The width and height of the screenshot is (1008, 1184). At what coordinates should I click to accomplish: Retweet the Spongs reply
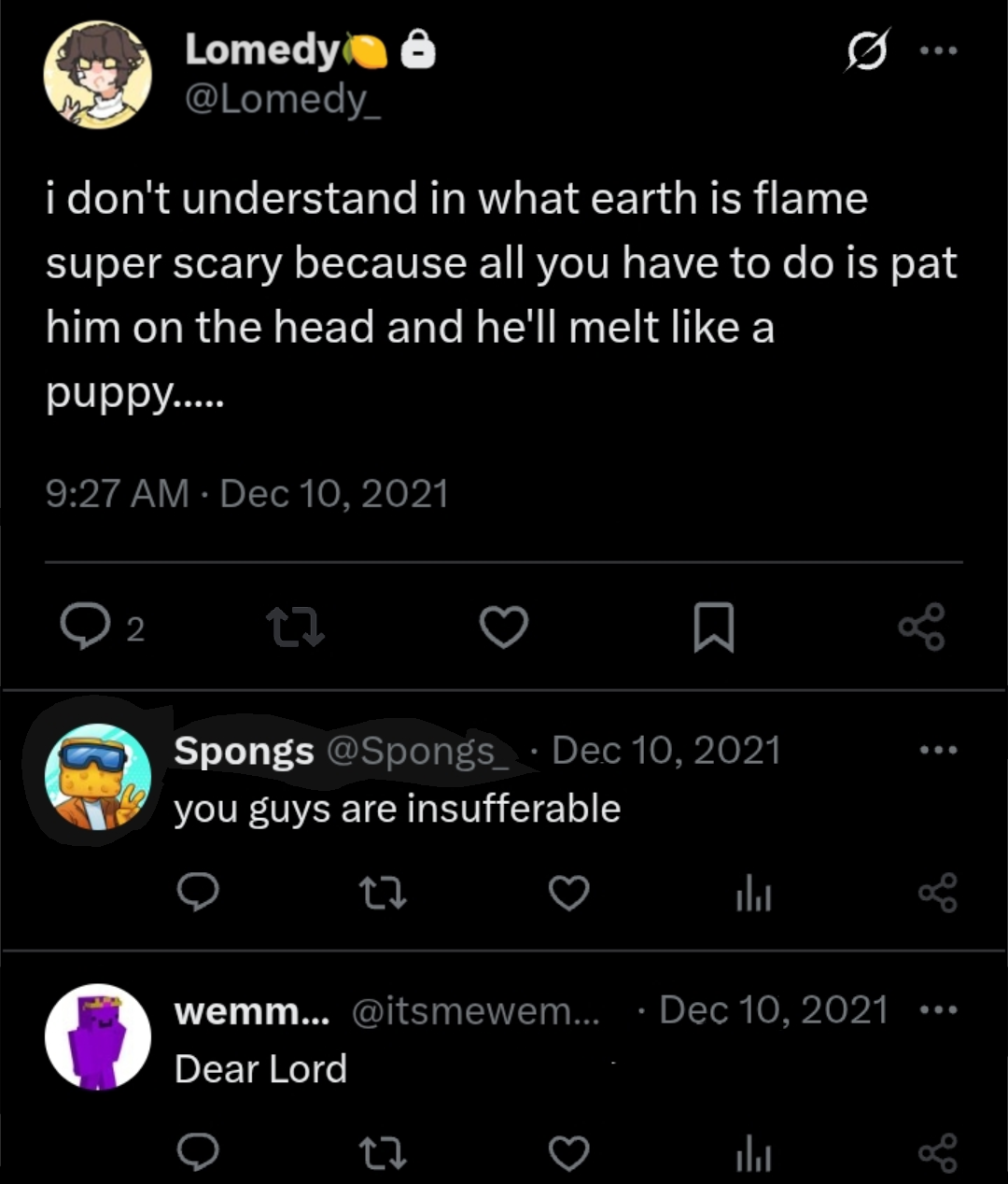click(x=383, y=894)
